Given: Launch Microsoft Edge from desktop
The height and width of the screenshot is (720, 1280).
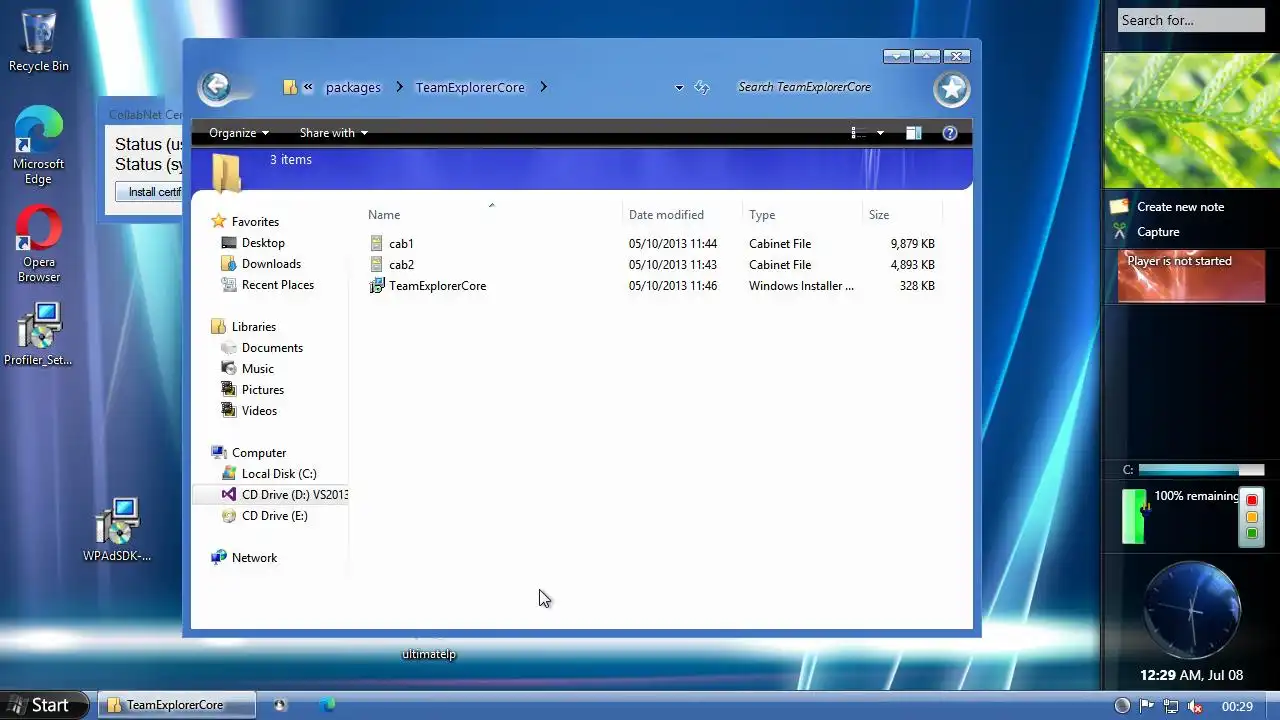Looking at the screenshot, I should coord(38,145).
